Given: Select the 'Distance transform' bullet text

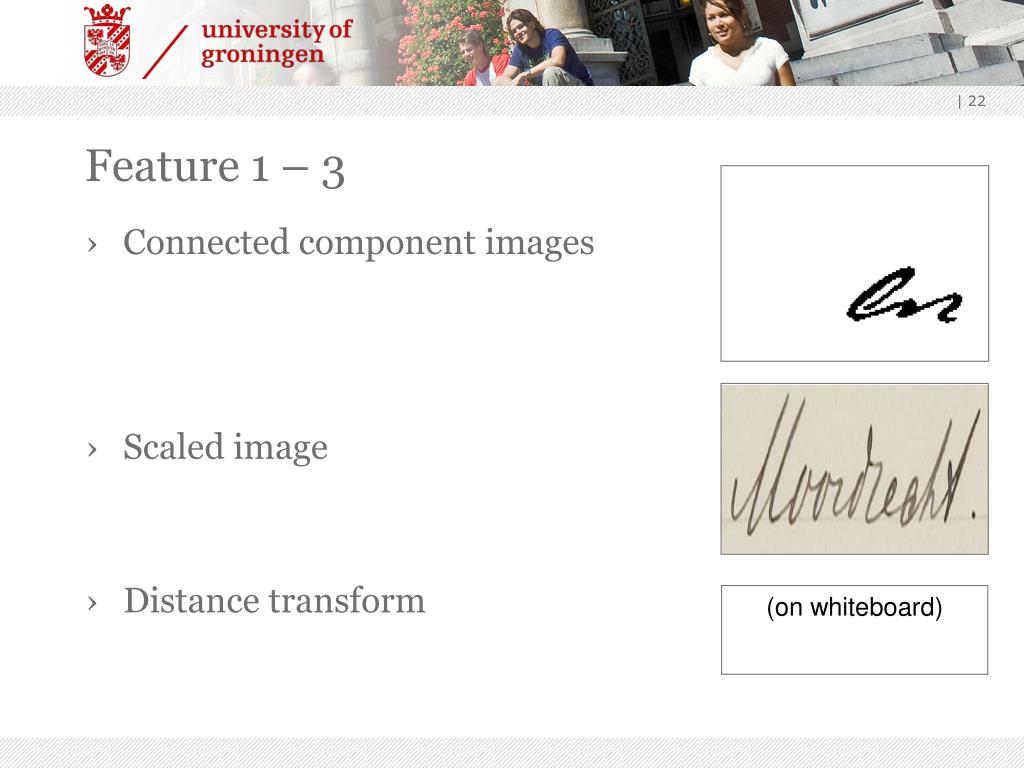Looking at the screenshot, I should (274, 601).
